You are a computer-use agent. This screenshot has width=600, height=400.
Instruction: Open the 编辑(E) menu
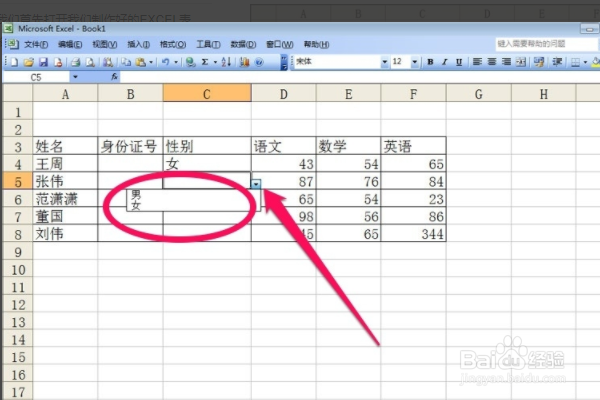pyautogui.click(x=70, y=44)
